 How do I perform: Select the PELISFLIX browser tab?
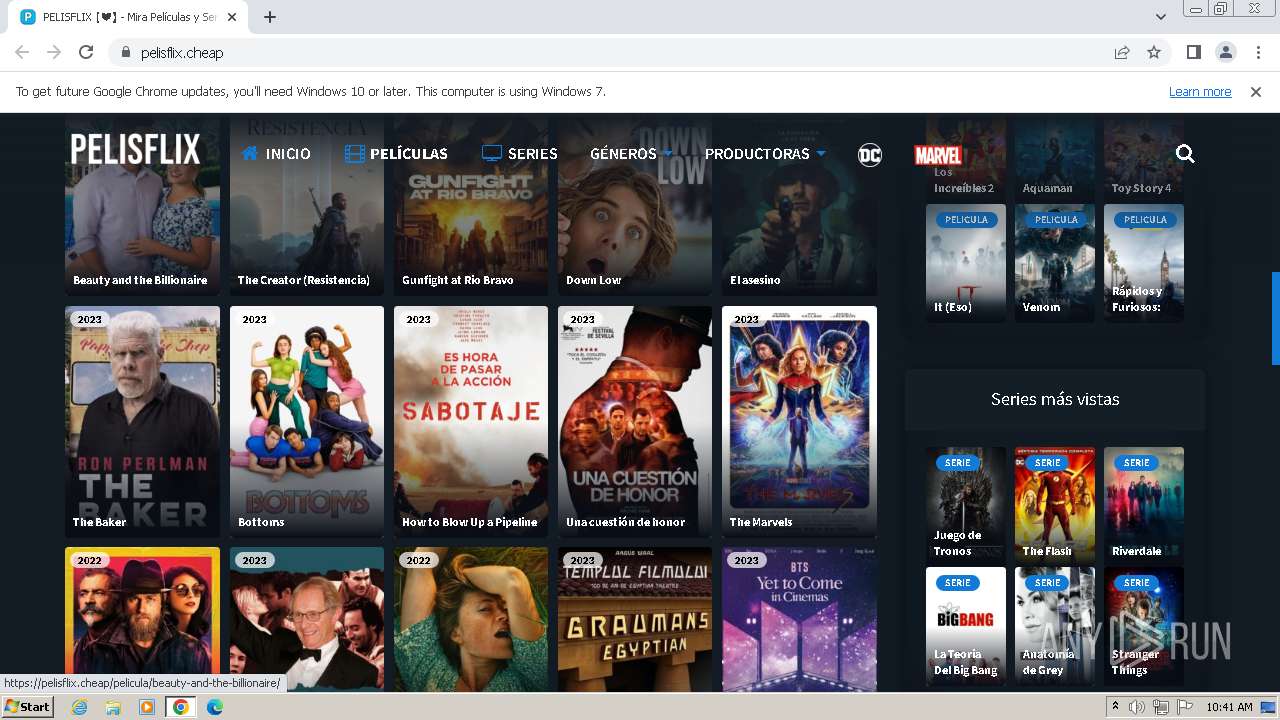[x=130, y=17]
